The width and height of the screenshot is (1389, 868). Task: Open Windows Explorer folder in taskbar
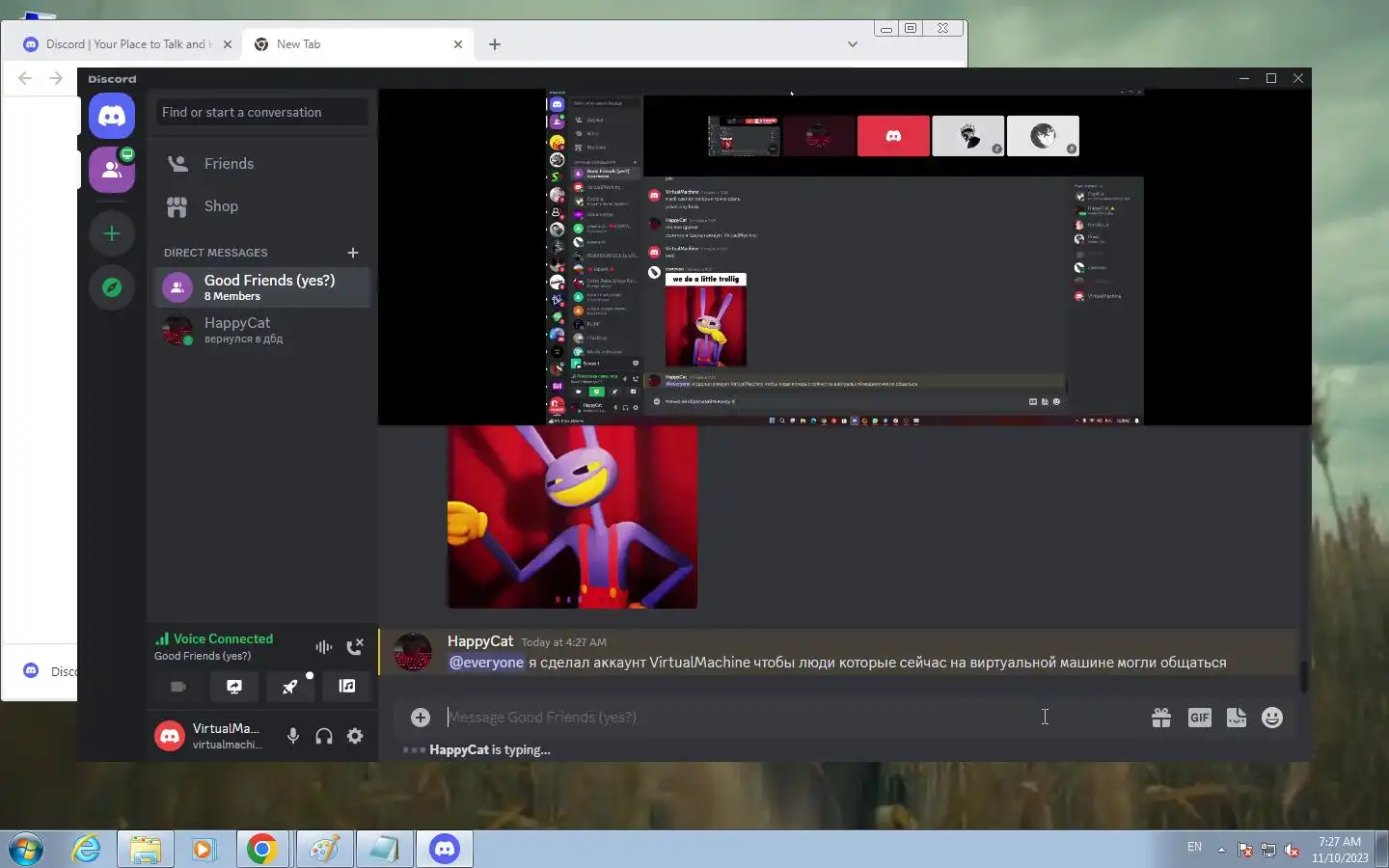tap(146, 850)
